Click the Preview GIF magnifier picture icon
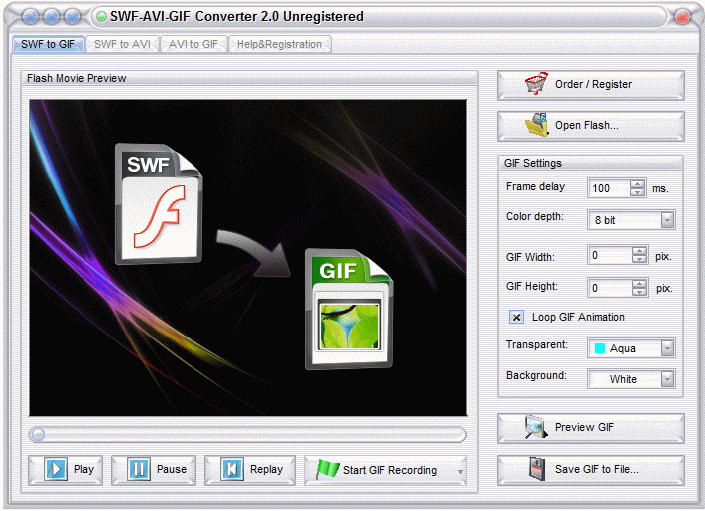This screenshot has width=705, height=511. click(536, 427)
